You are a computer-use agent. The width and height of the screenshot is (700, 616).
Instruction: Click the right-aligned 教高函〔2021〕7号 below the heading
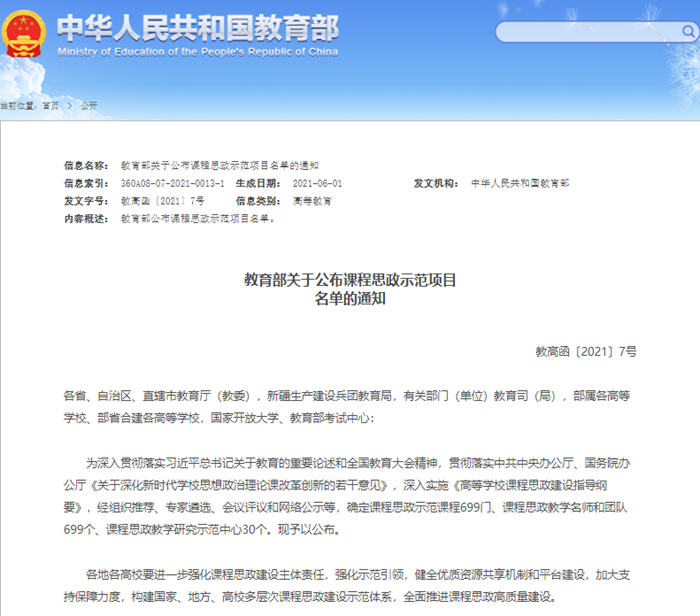click(585, 352)
